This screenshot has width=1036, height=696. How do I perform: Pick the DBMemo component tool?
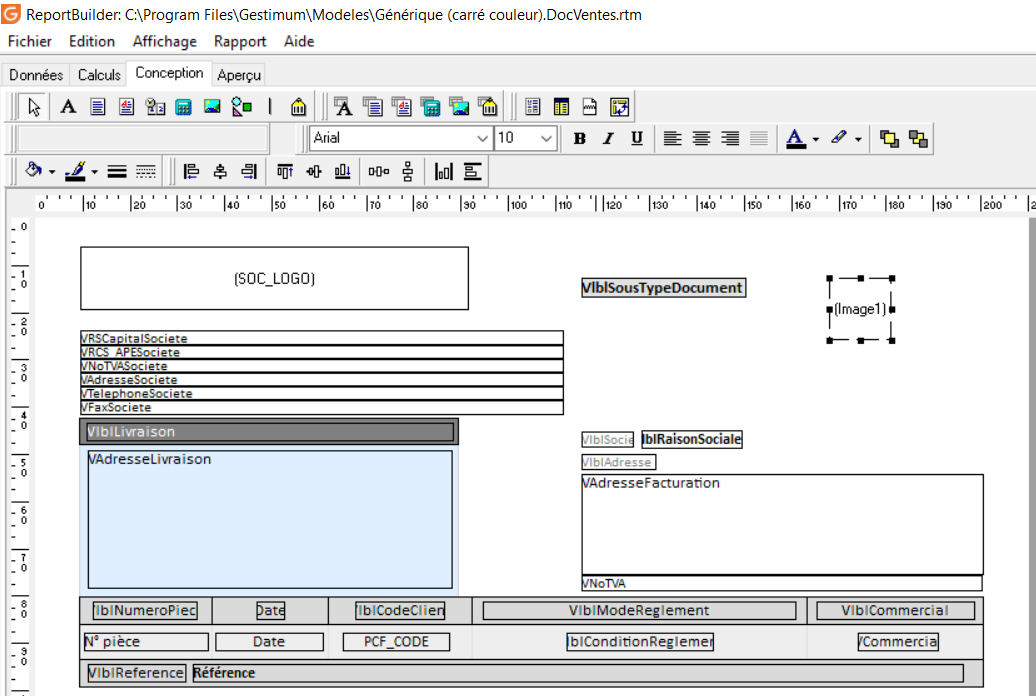coord(373,106)
